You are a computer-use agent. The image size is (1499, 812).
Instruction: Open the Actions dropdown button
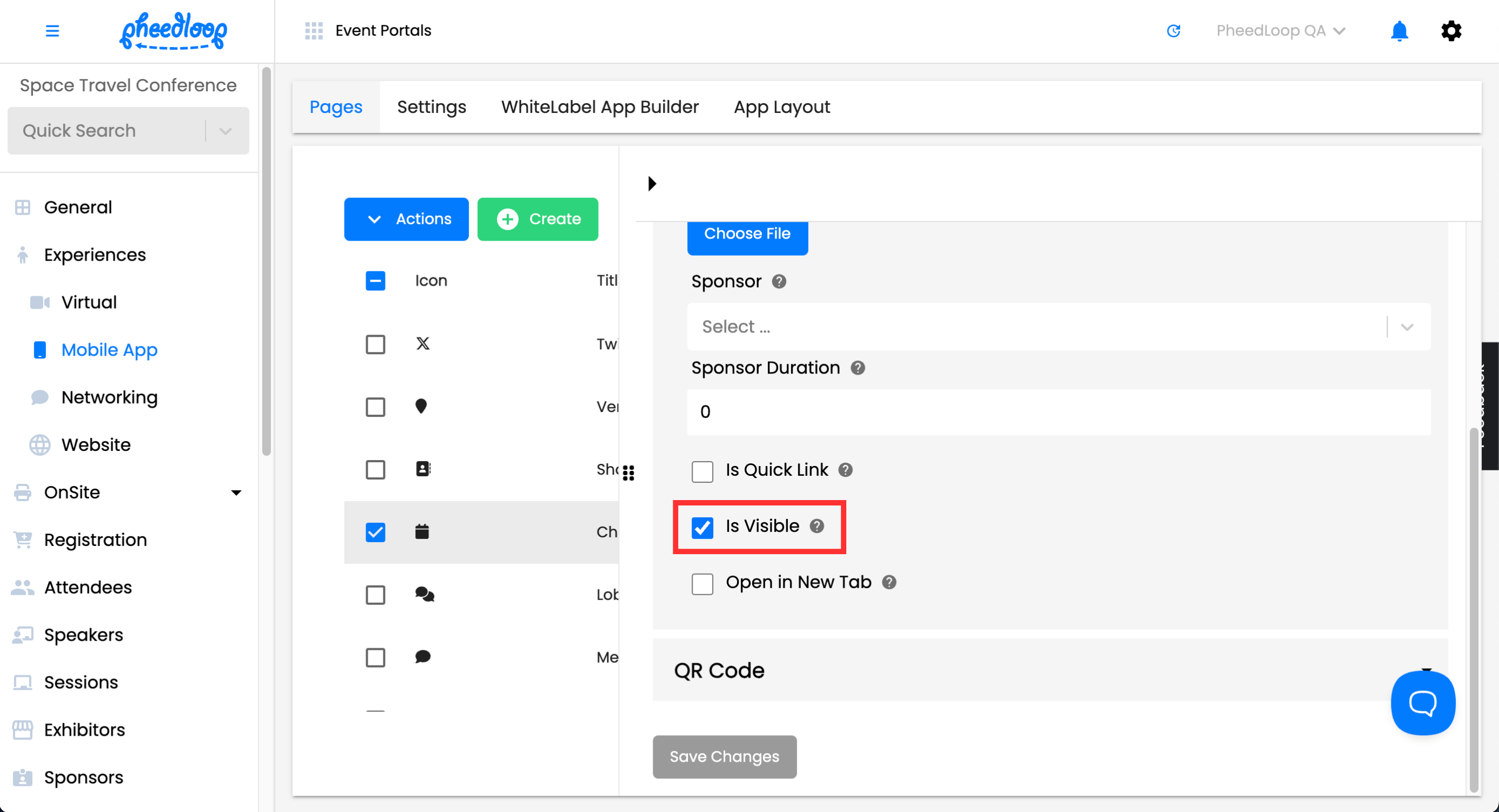(x=406, y=219)
